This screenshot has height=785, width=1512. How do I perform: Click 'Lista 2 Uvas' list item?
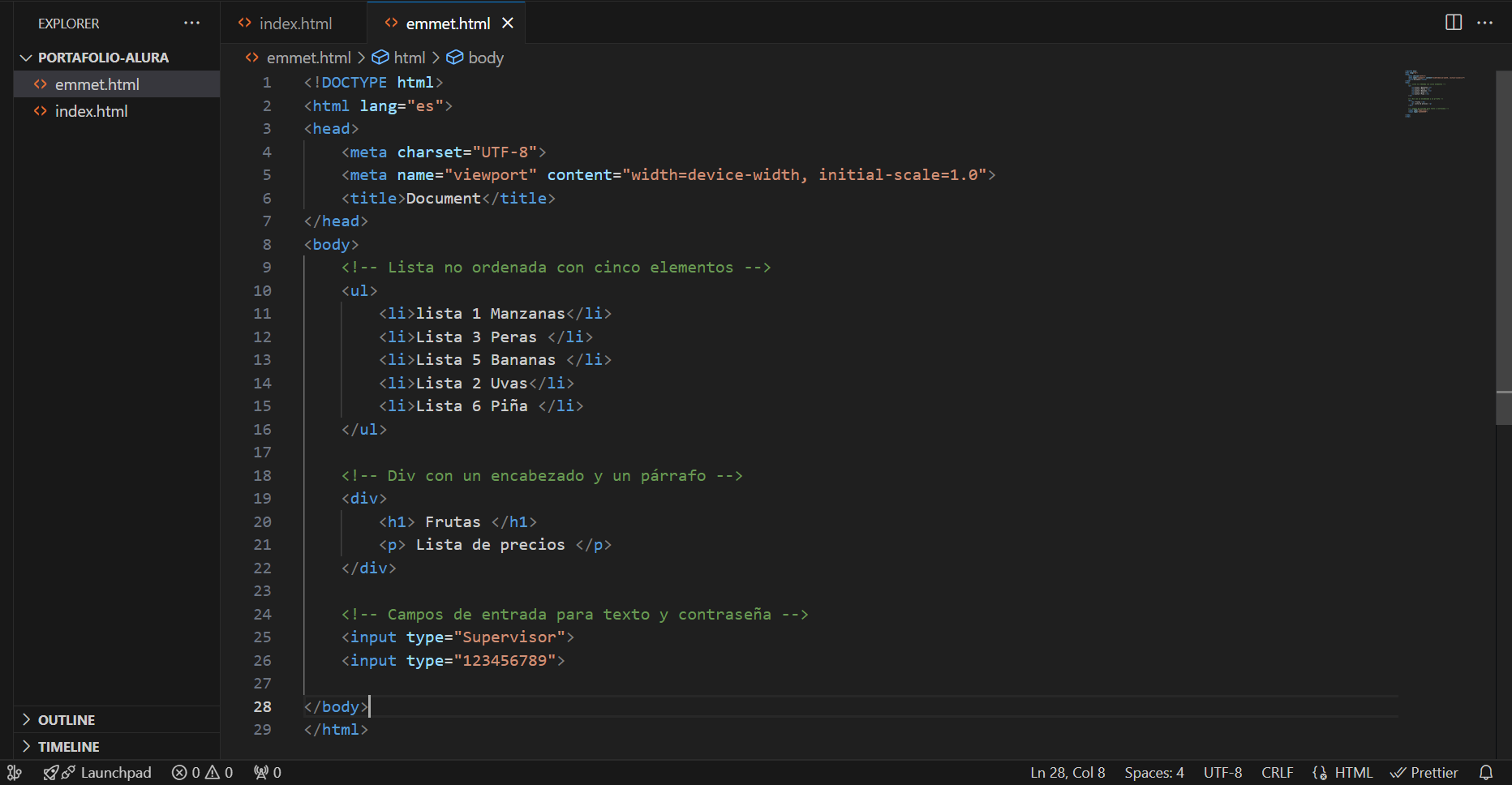(x=476, y=384)
